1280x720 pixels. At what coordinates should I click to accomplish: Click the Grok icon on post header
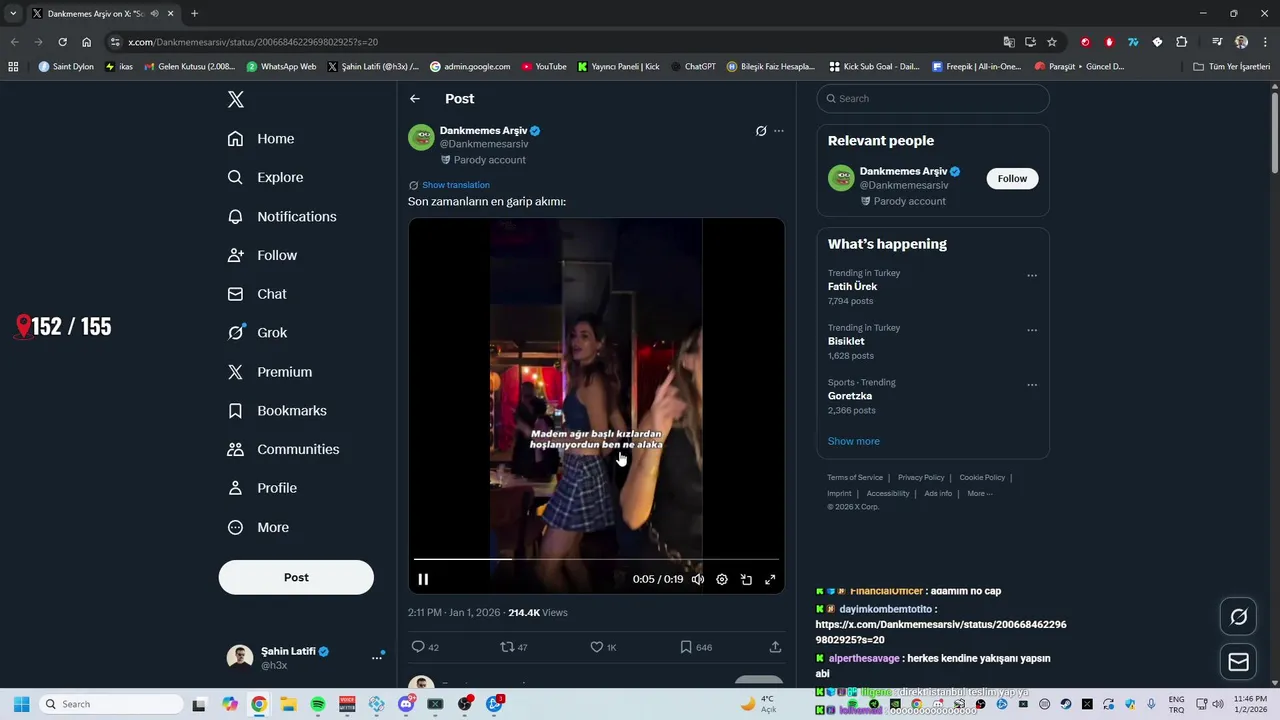pyautogui.click(x=761, y=131)
